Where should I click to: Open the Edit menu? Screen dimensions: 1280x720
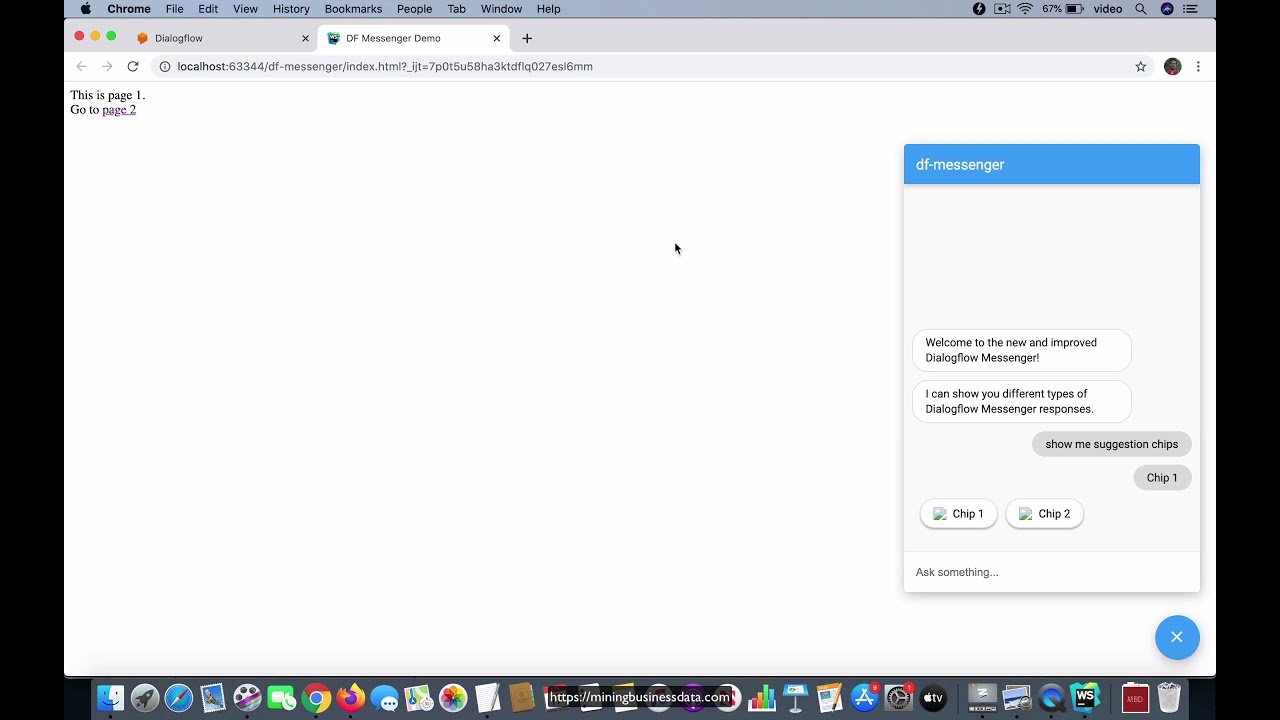tap(208, 9)
